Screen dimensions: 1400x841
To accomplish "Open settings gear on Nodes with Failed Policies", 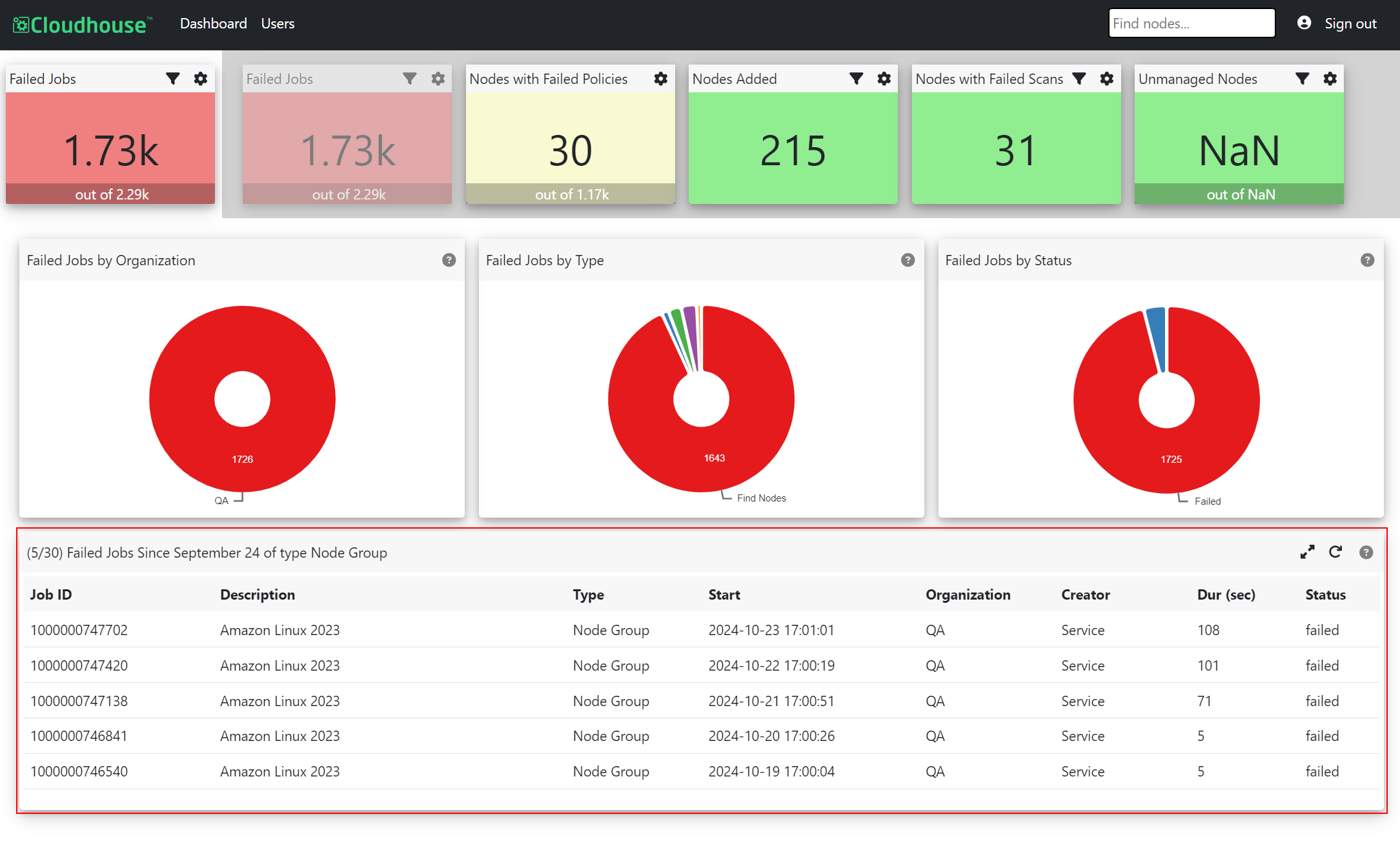I will pos(661,79).
